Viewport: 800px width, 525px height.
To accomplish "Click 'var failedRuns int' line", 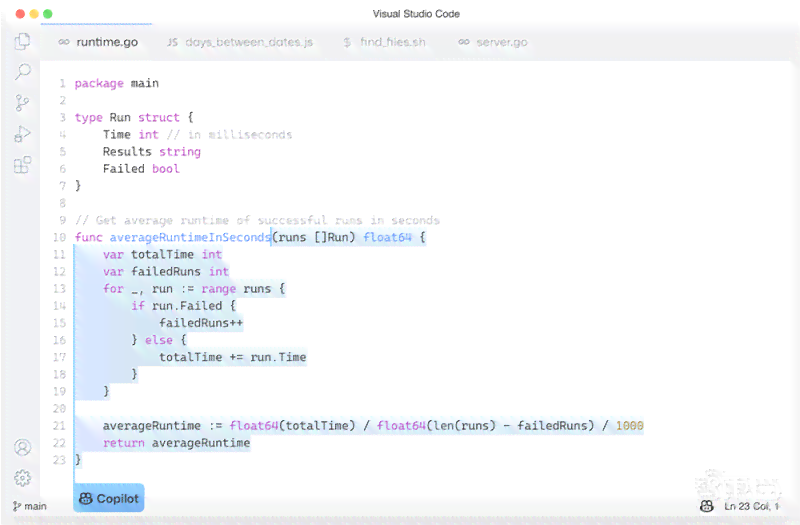I will point(166,271).
